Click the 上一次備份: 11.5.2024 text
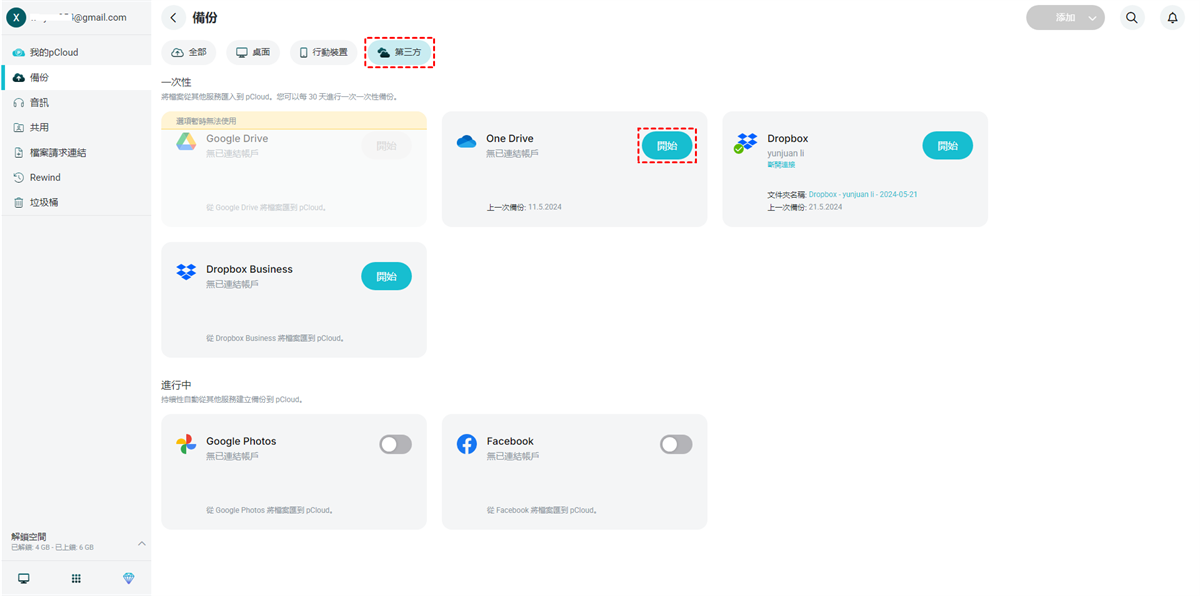This screenshot has height=596, width=1200. click(x=524, y=207)
